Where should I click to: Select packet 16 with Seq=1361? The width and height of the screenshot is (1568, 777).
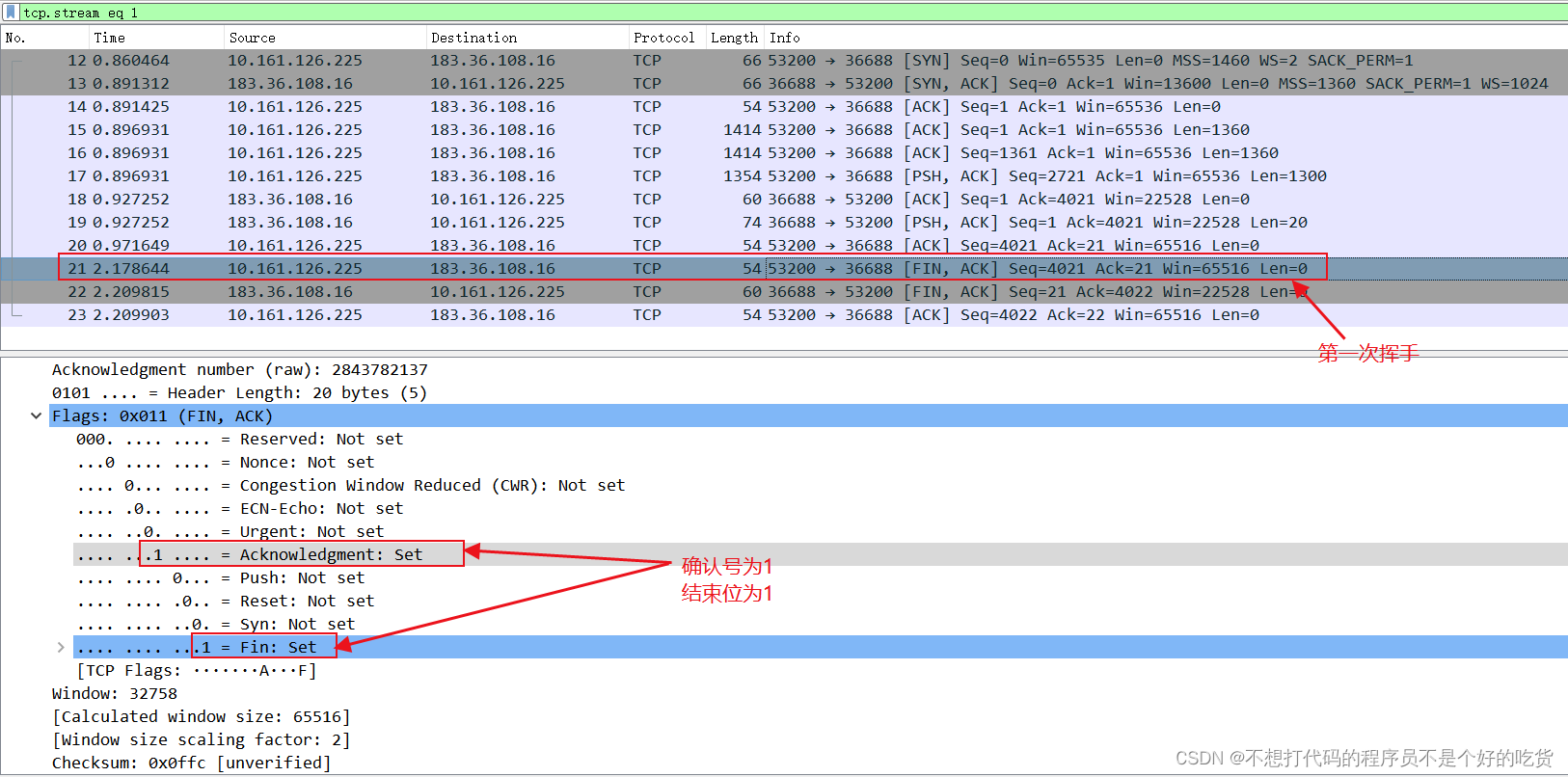[784, 153]
